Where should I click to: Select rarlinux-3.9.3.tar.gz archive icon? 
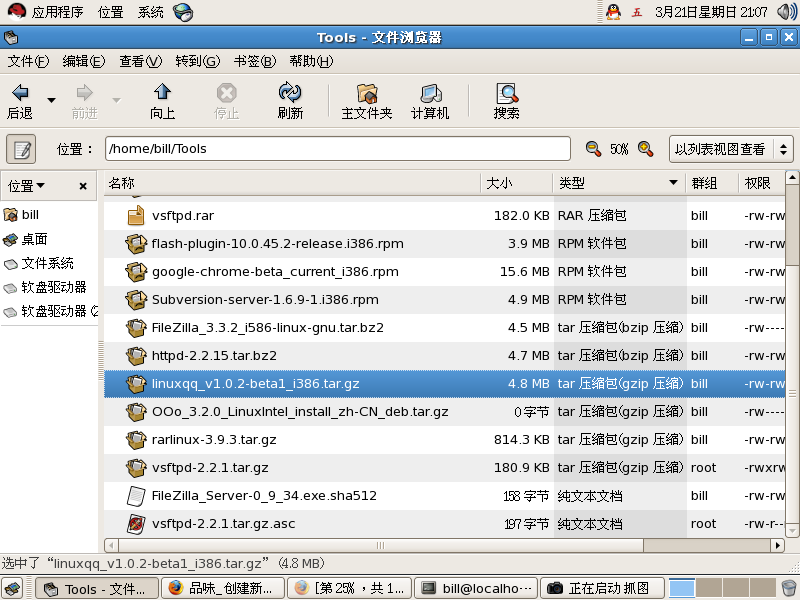pos(136,440)
